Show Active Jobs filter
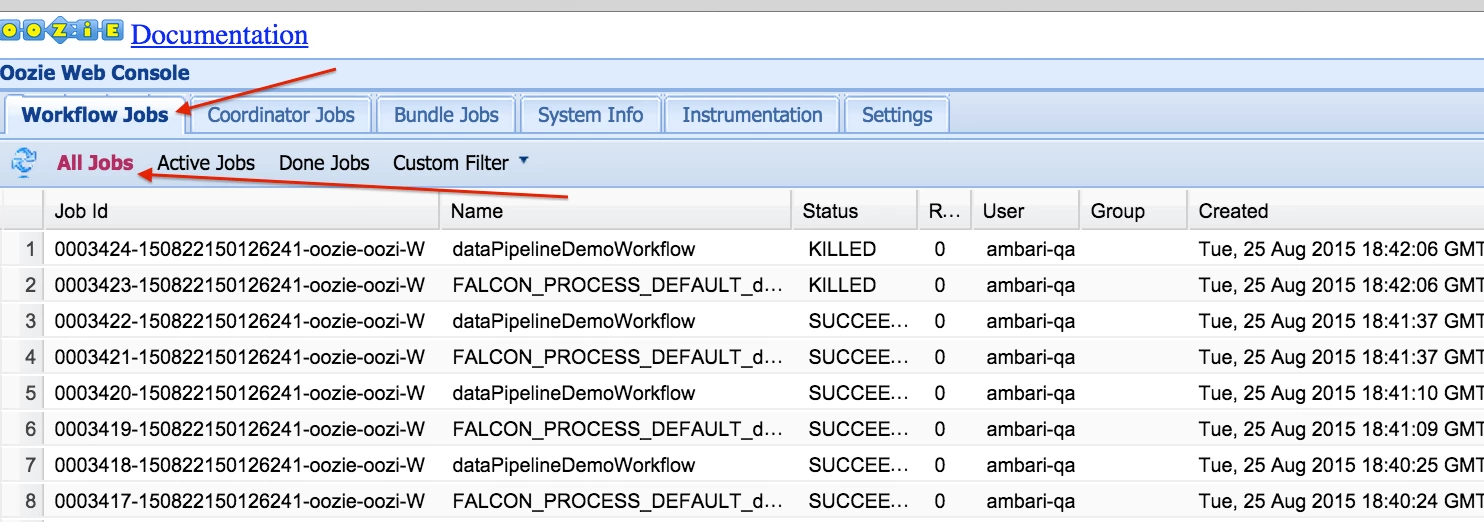Image resolution: width=1484 pixels, height=522 pixels. pyautogui.click(x=206, y=163)
